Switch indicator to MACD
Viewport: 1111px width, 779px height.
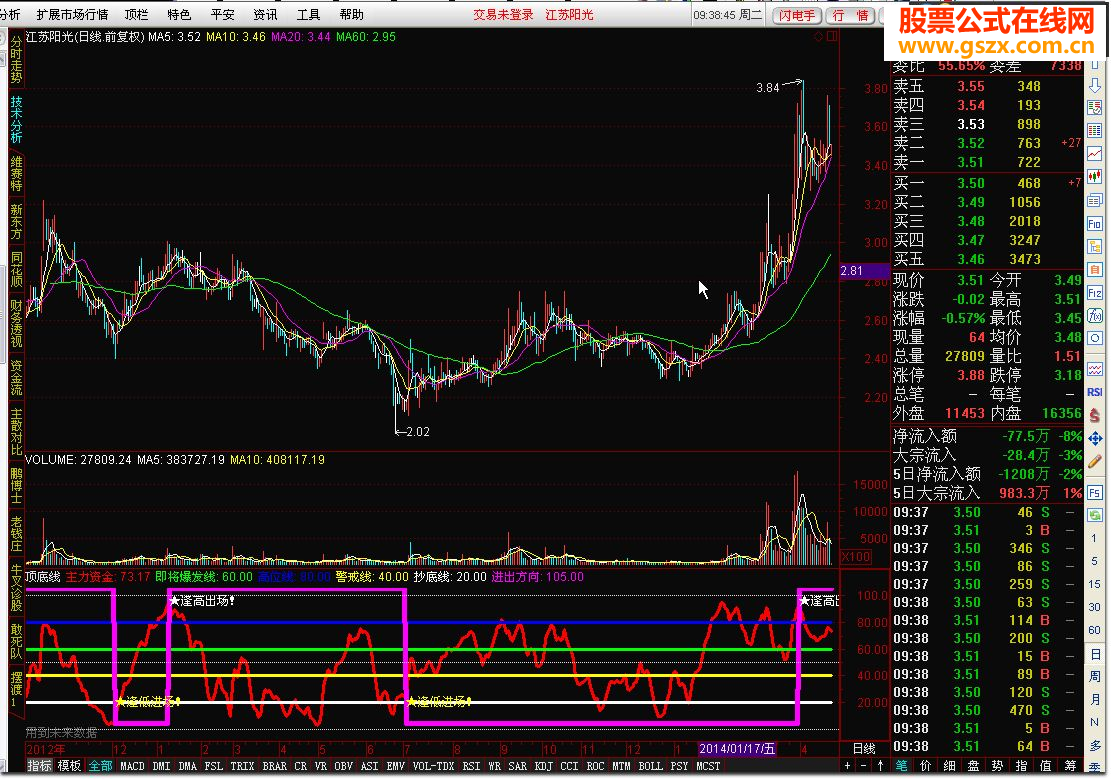132,766
